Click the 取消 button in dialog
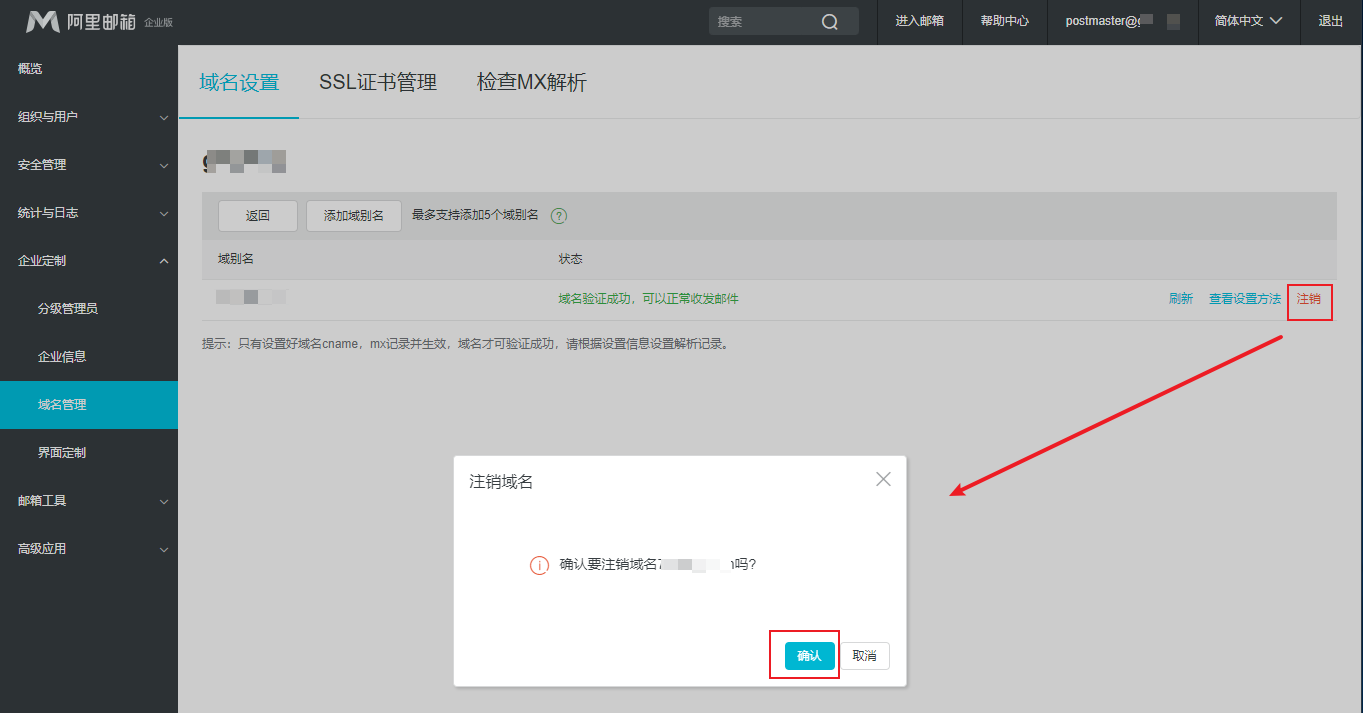The height and width of the screenshot is (713, 1363). tap(864, 656)
